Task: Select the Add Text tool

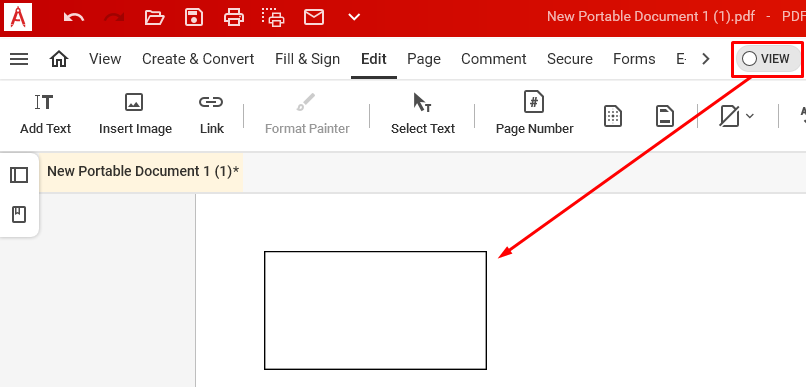Action: click(x=45, y=114)
